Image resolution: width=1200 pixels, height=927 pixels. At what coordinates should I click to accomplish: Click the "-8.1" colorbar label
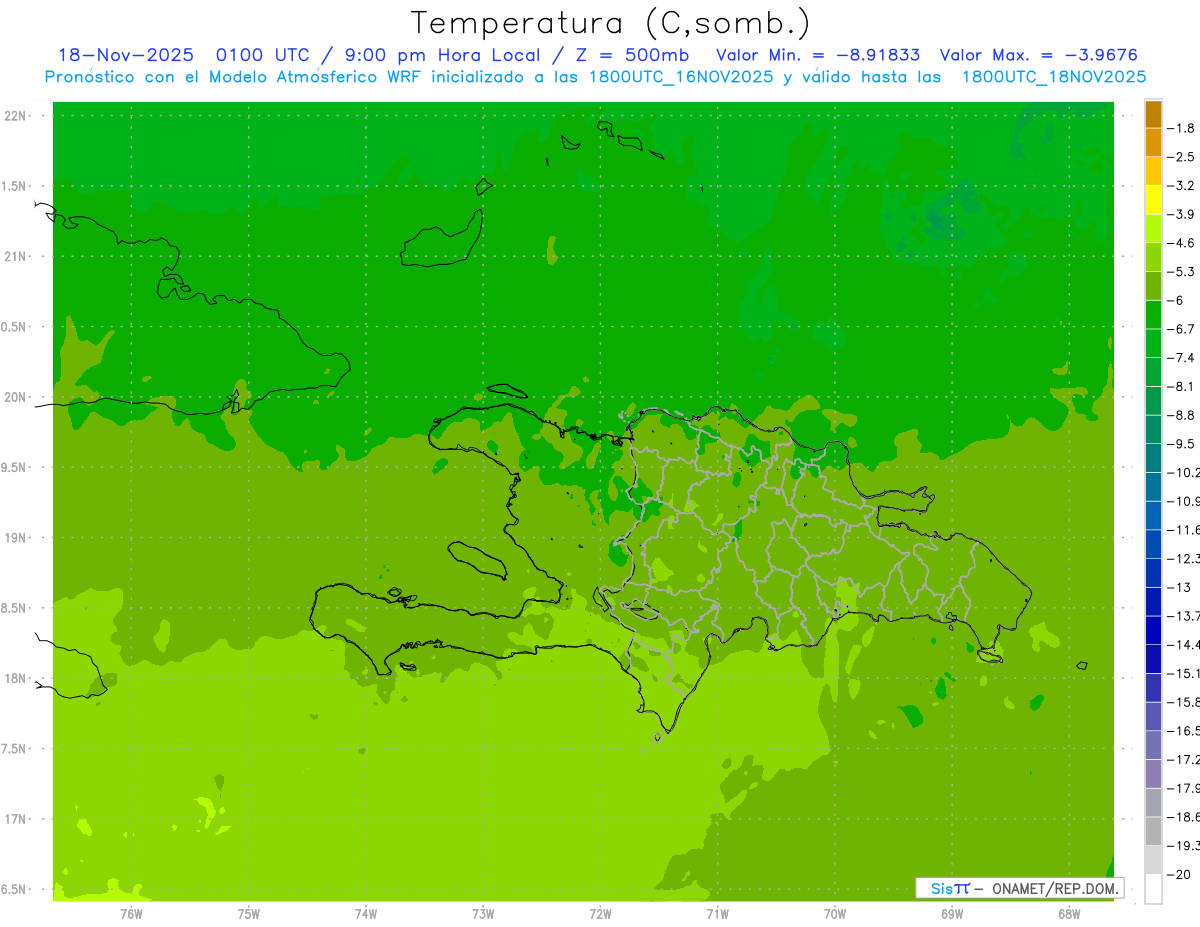click(1182, 386)
